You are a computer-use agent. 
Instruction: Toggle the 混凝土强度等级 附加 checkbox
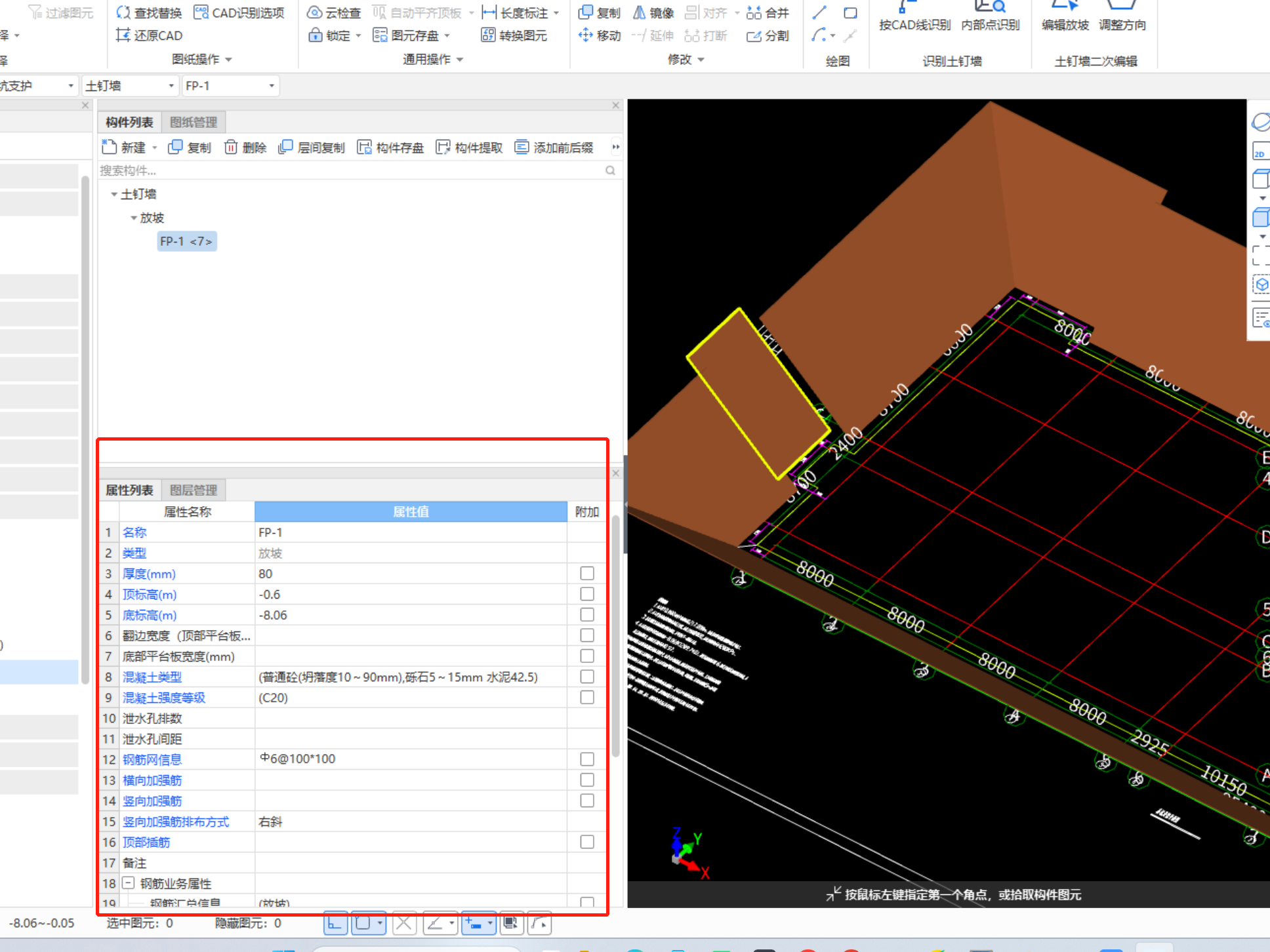click(587, 698)
